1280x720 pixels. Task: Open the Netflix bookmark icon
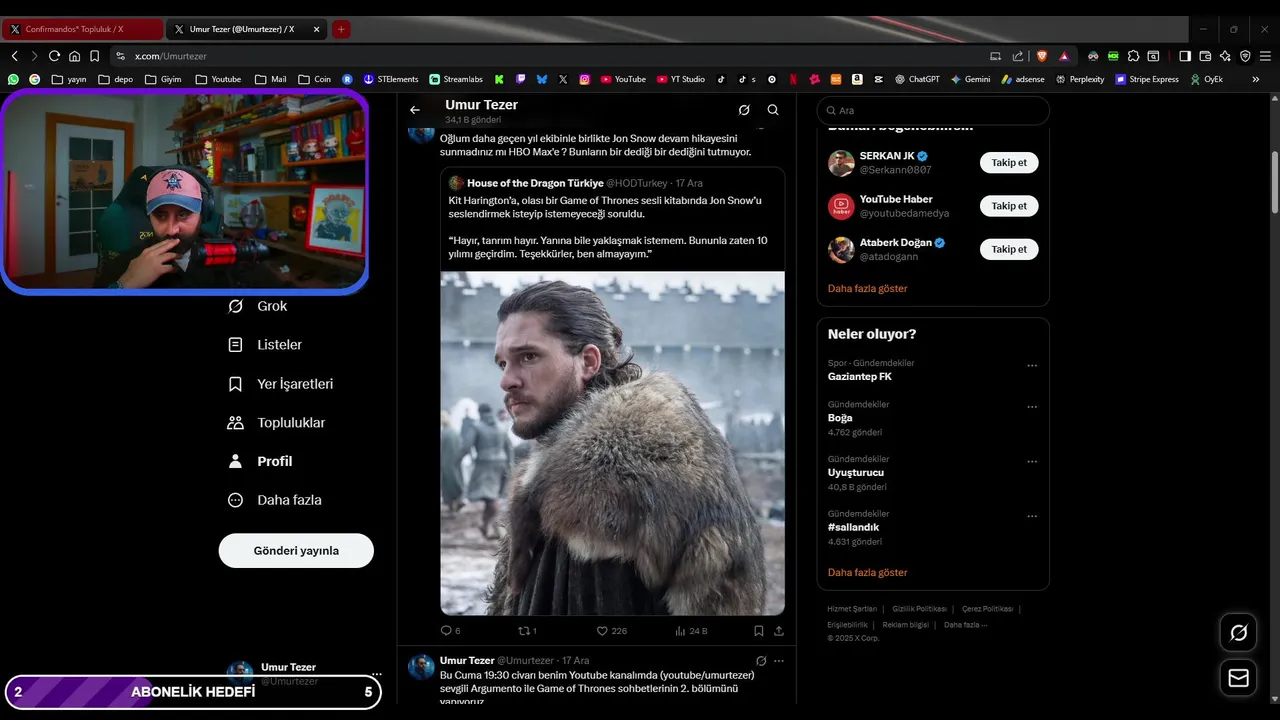click(x=793, y=79)
